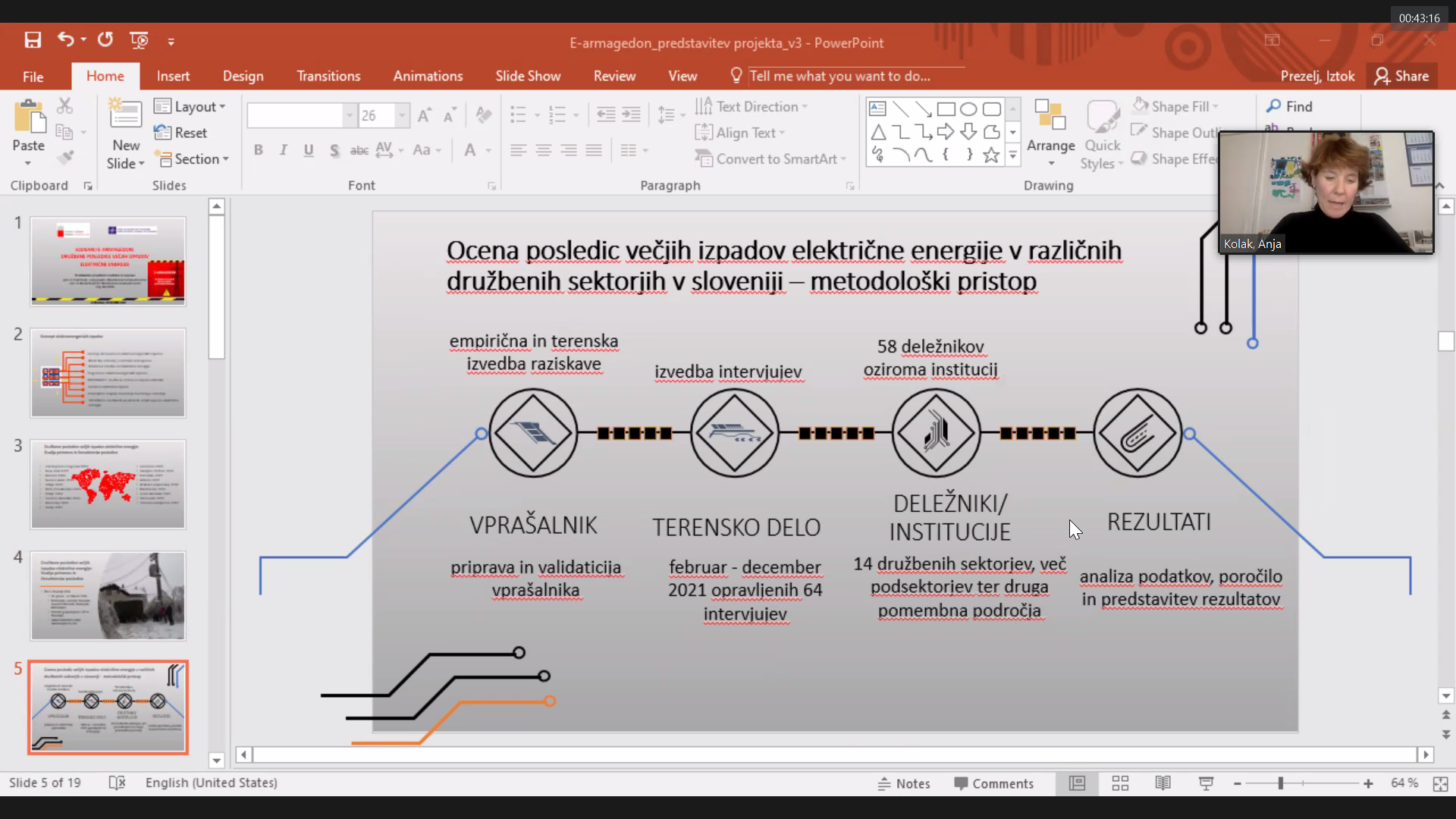
Task: Switch to the Transitions tab
Action: pyautogui.click(x=328, y=76)
